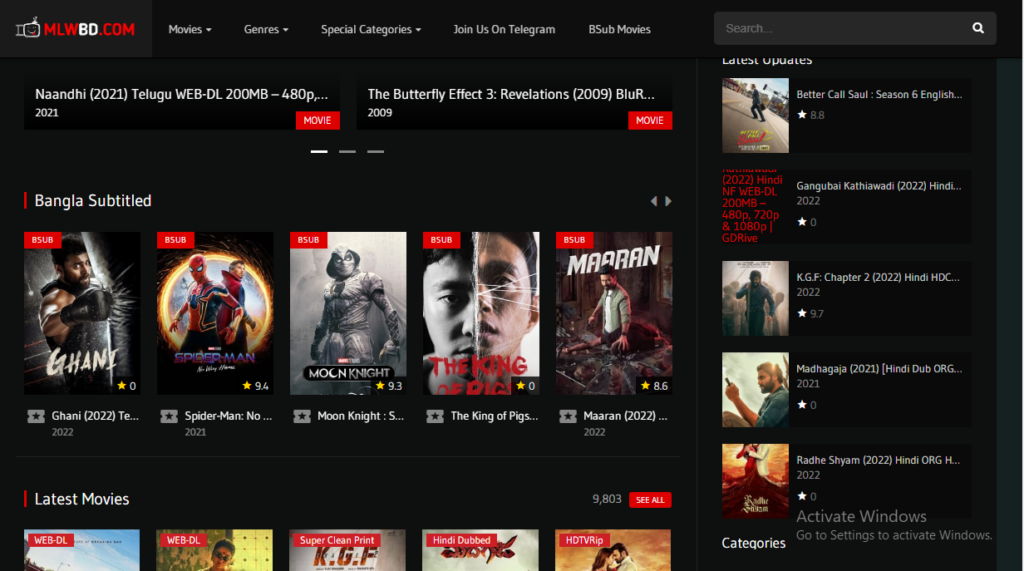Open the Spider-Man No Way Home poster
The height and width of the screenshot is (571, 1024).
pyautogui.click(x=216, y=313)
